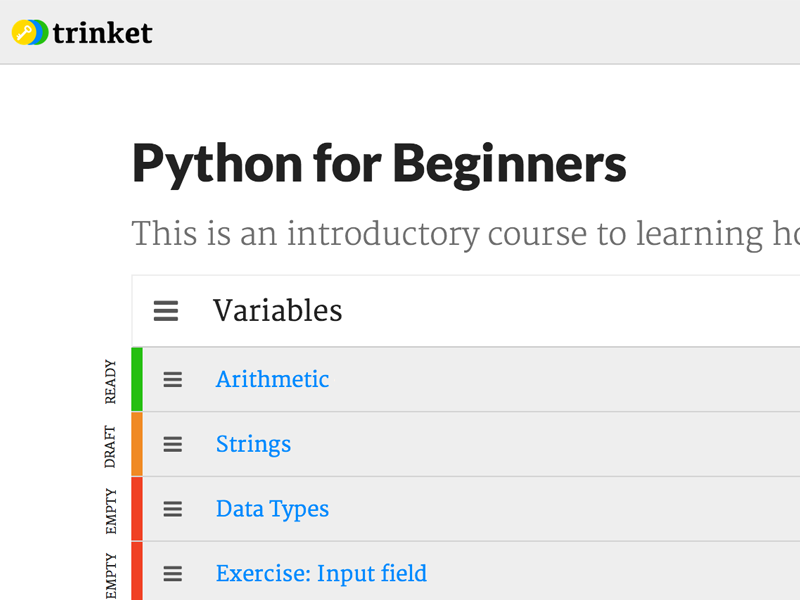Image resolution: width=800 pixels, height=600 pixels.
Task: Click the hamburger icon beside Variables
Action: pyautogui.click(x=165, y=311)
